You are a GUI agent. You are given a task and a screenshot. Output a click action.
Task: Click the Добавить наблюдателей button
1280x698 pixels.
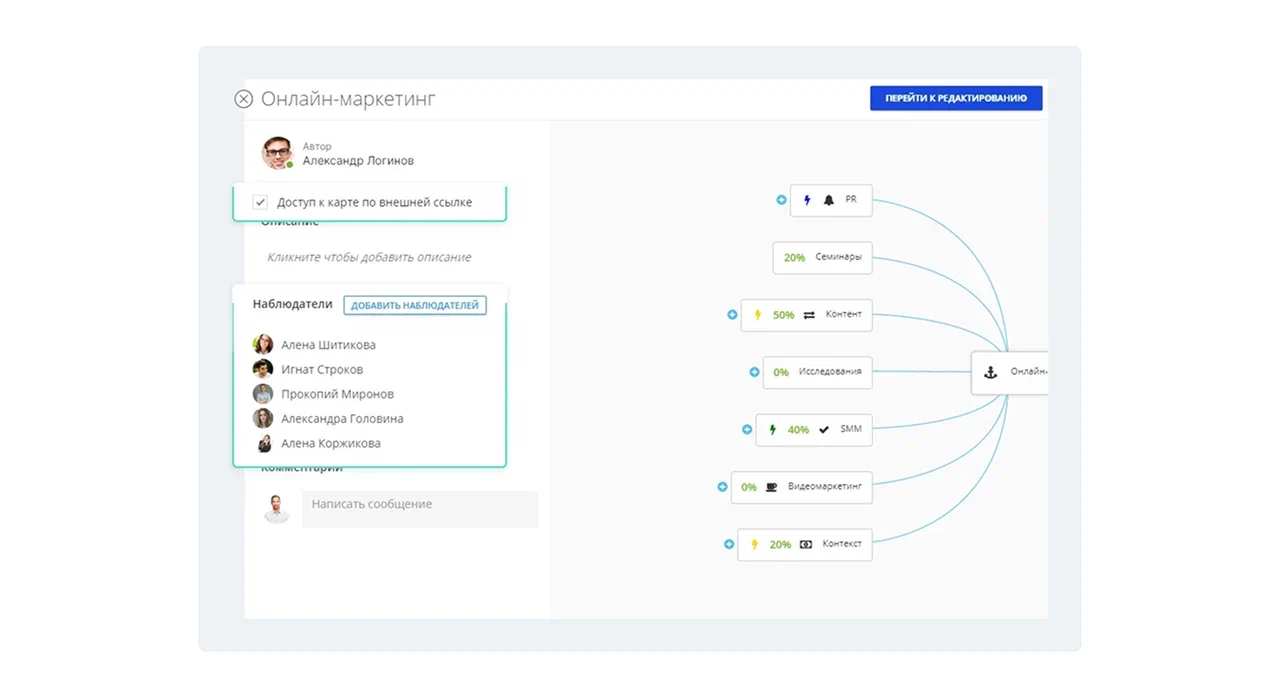[414, 305]
